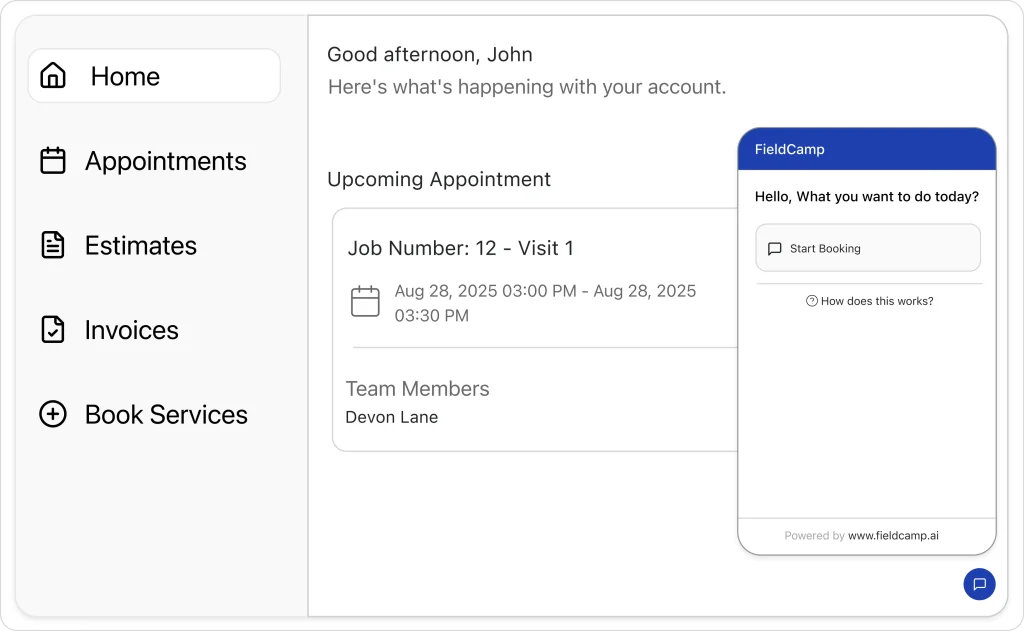Screen dimensions: 1024x631
Task: Click the house icon in the sidebar
Action: click(x=53, y=76)
